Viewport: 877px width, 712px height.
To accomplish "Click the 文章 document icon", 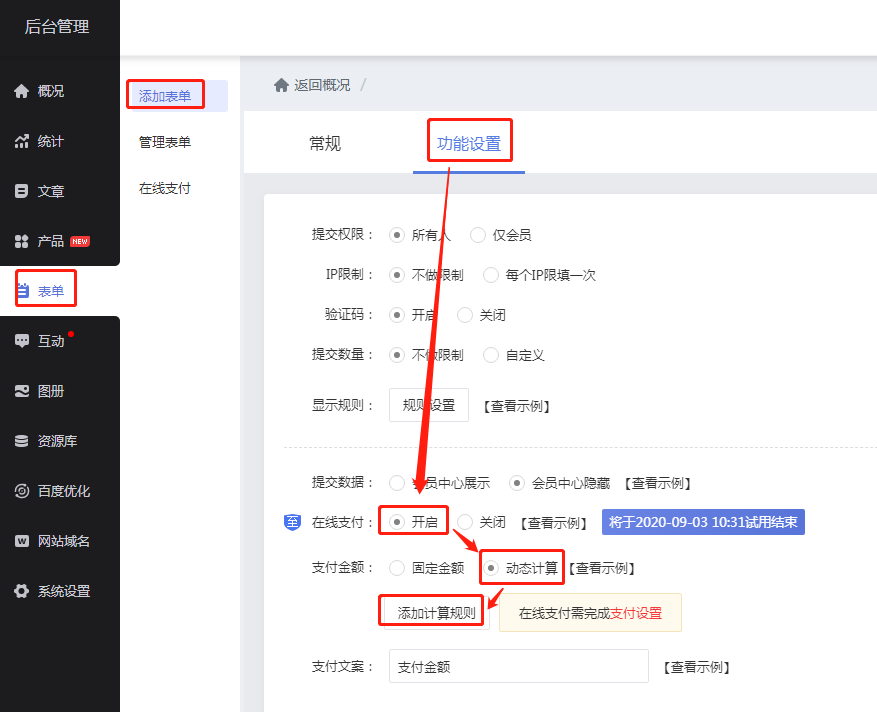I will pyautogui.click(x=21, y=191).
